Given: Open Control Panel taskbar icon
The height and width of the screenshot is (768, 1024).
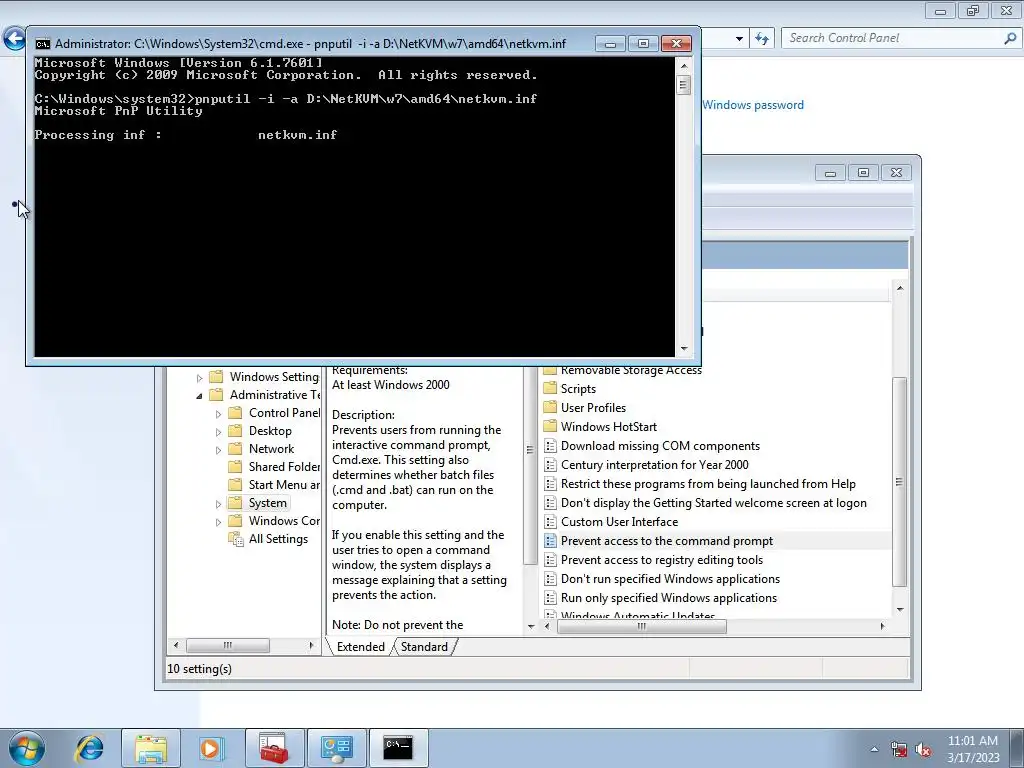Looking at the screenshot, I should (x=336, y=748).
